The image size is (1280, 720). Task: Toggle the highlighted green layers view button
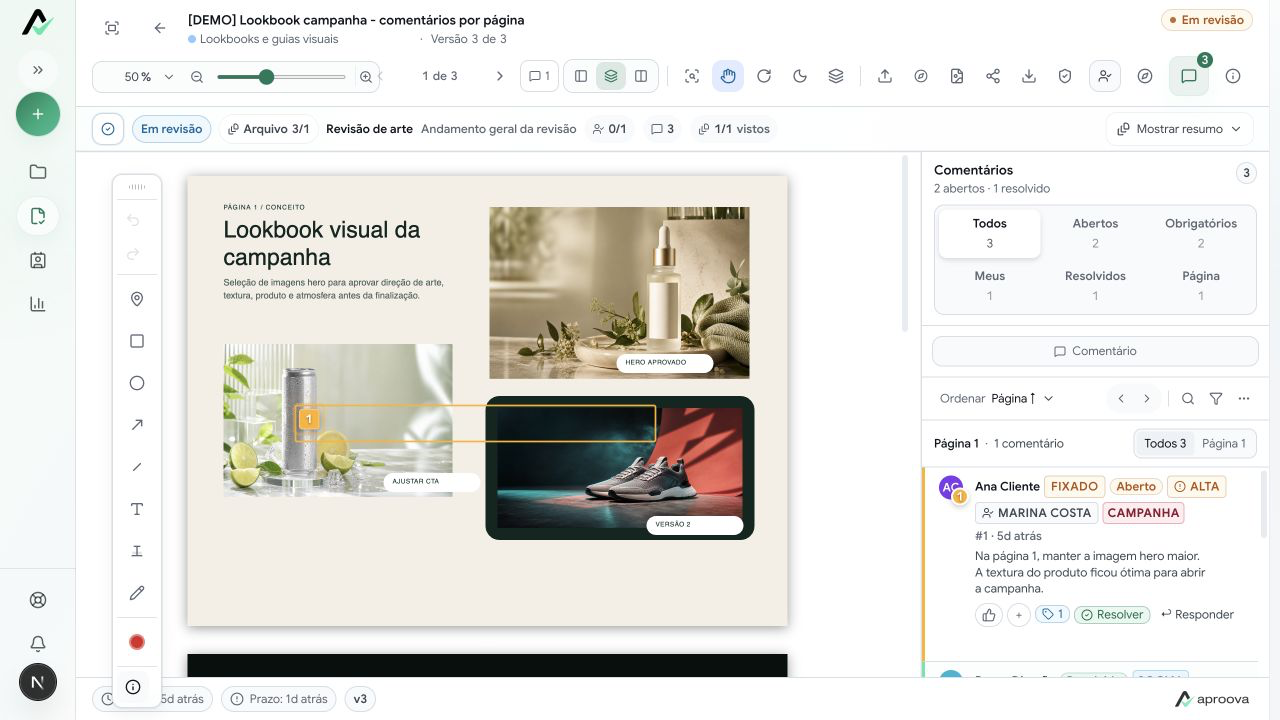(x=611, y=76)
